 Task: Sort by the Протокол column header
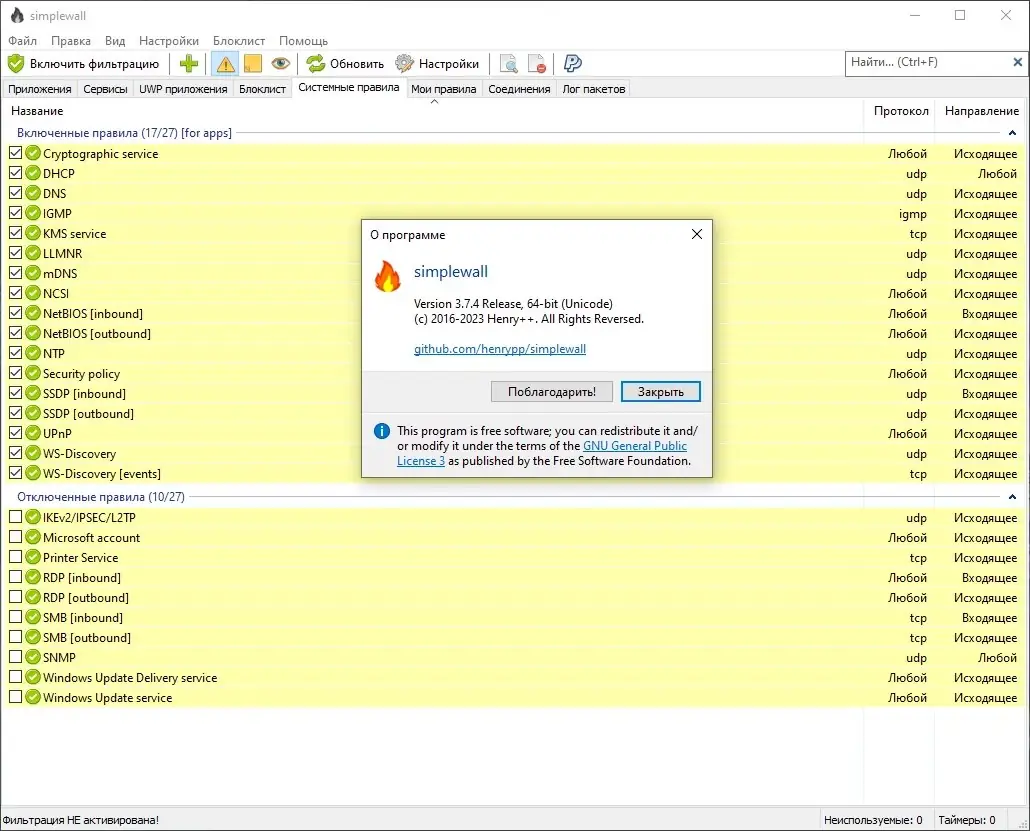tap(901, 111)
